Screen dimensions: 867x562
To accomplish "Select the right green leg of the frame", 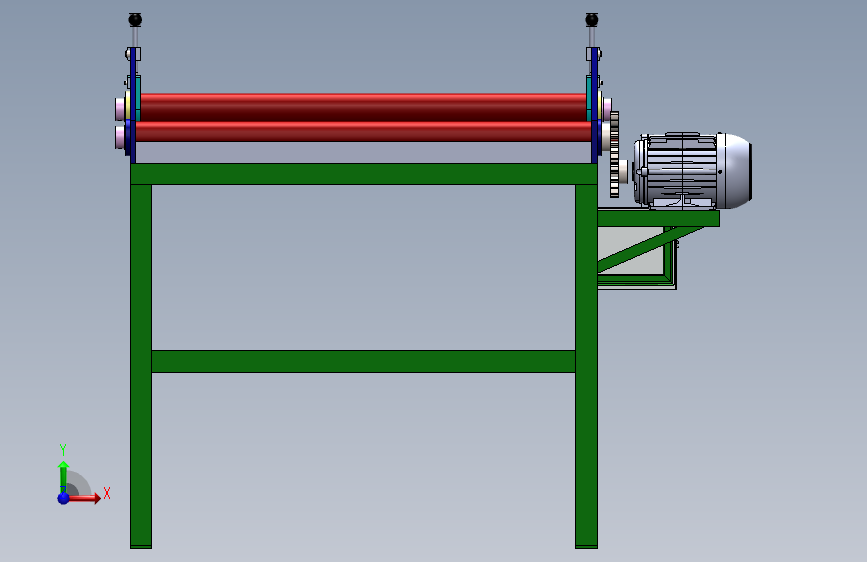I will [586, 366].
